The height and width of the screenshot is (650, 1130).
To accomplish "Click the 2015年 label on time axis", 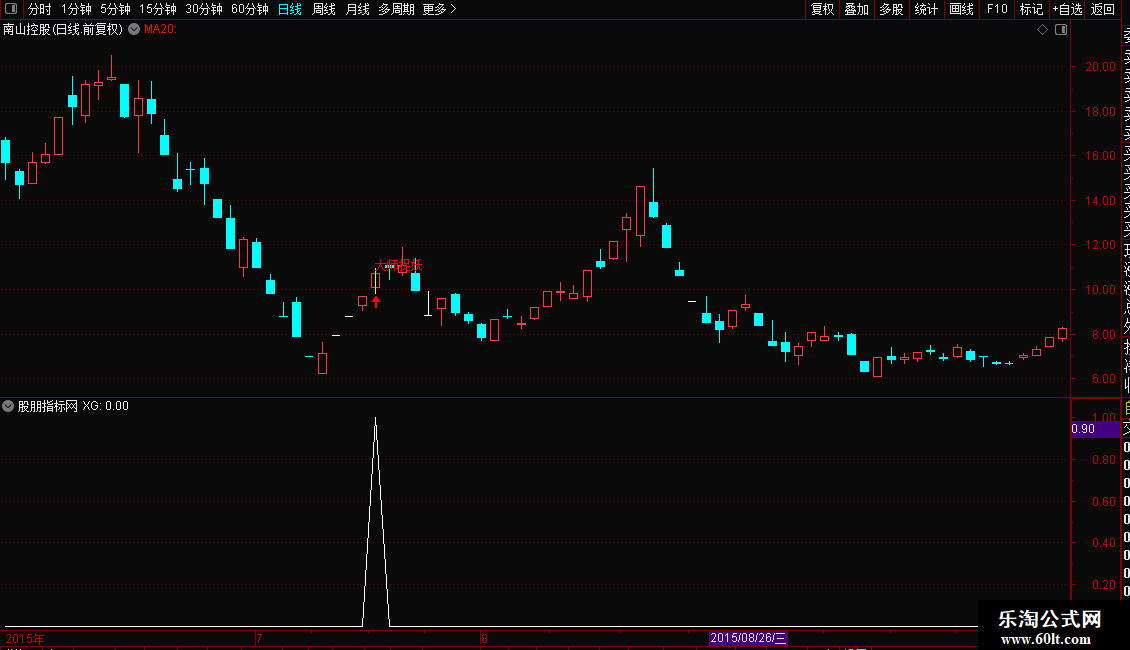I will [25, 638].
